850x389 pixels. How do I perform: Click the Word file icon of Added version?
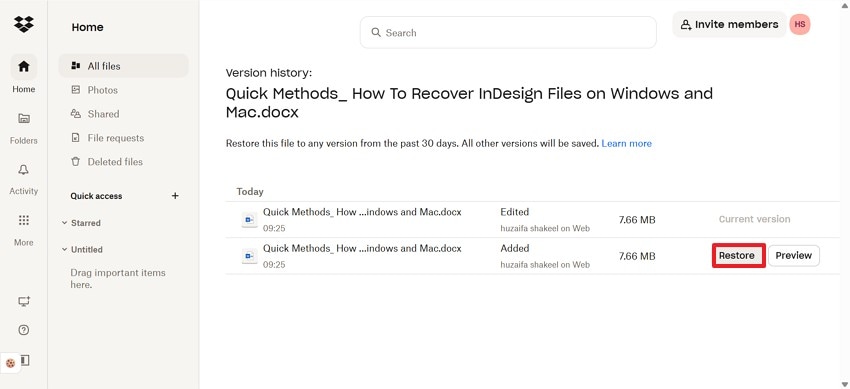(x=249, y=256)
